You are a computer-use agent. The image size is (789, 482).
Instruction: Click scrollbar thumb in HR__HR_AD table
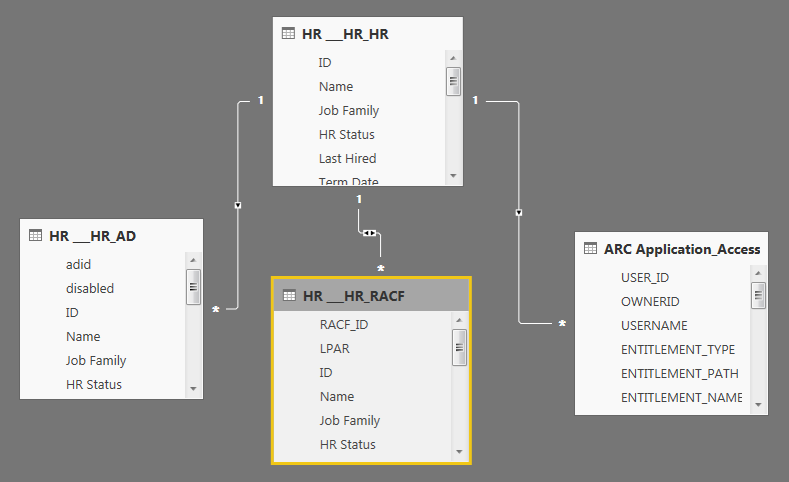pos(193,287)
